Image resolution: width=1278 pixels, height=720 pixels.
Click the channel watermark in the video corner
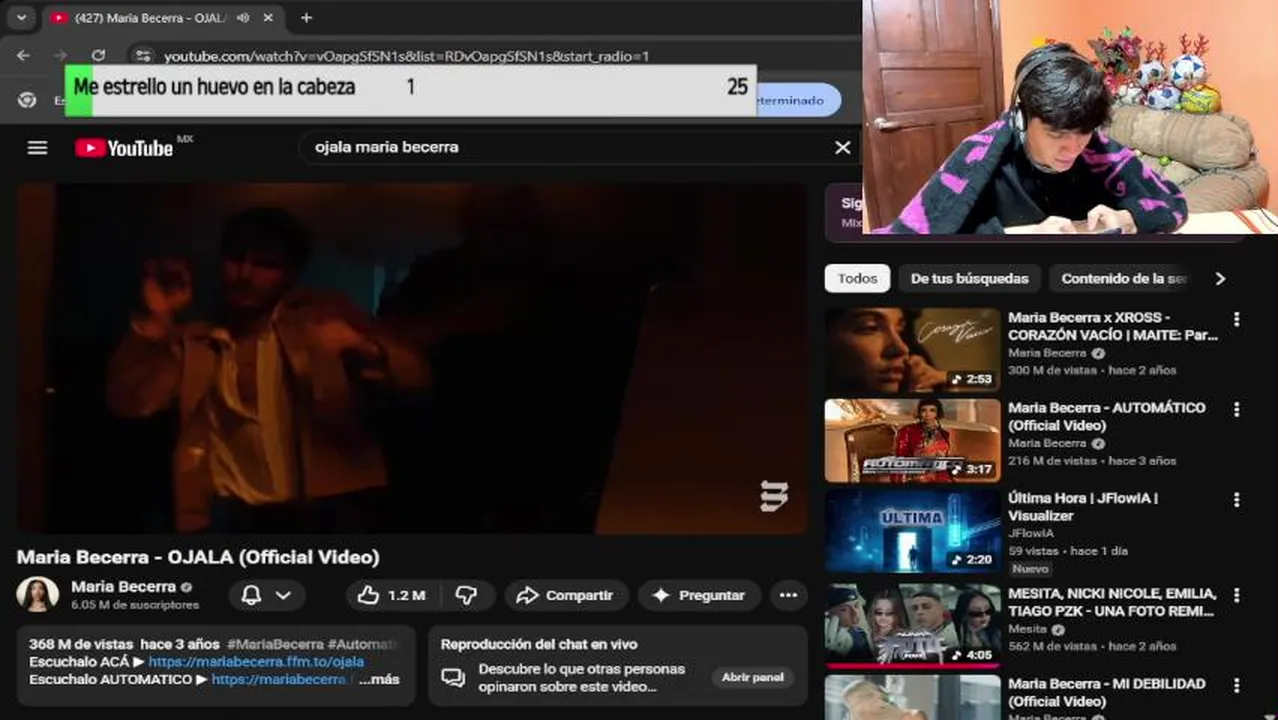(x=774, y=496)
